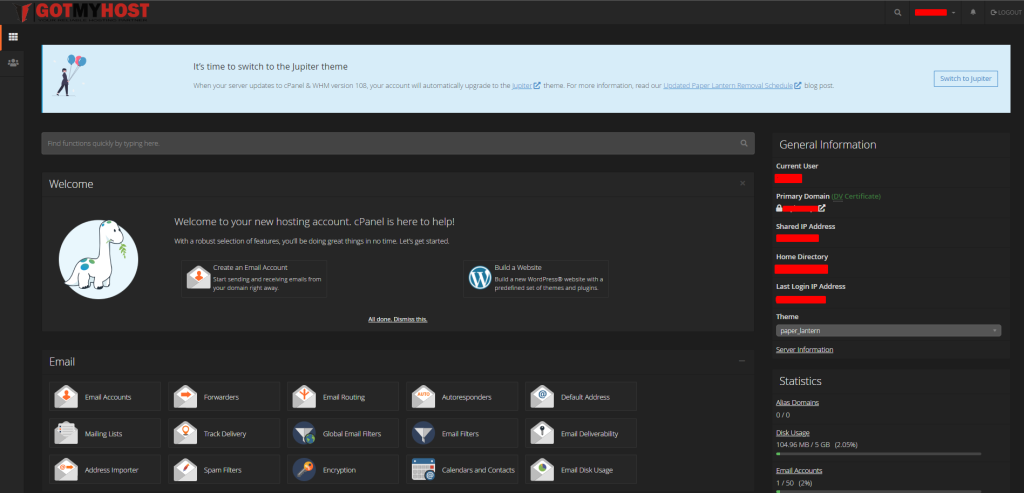1024x493 pixels.
Task: Collapse the Email section
Action: coord(742,360)
